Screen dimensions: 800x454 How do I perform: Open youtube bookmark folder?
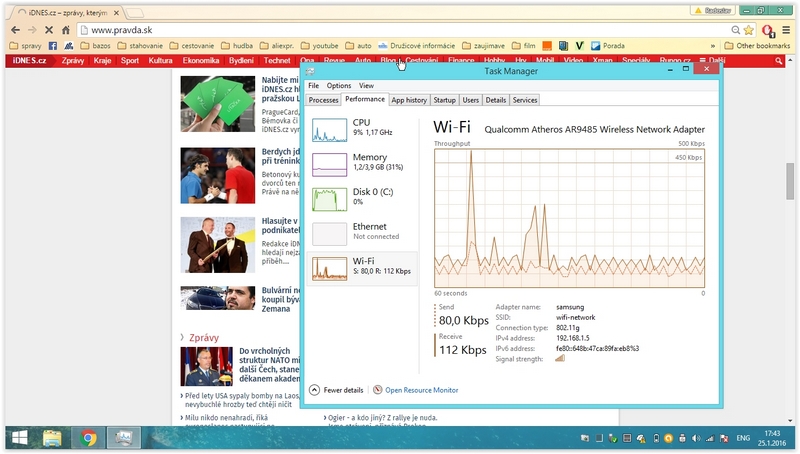point(320,46)
